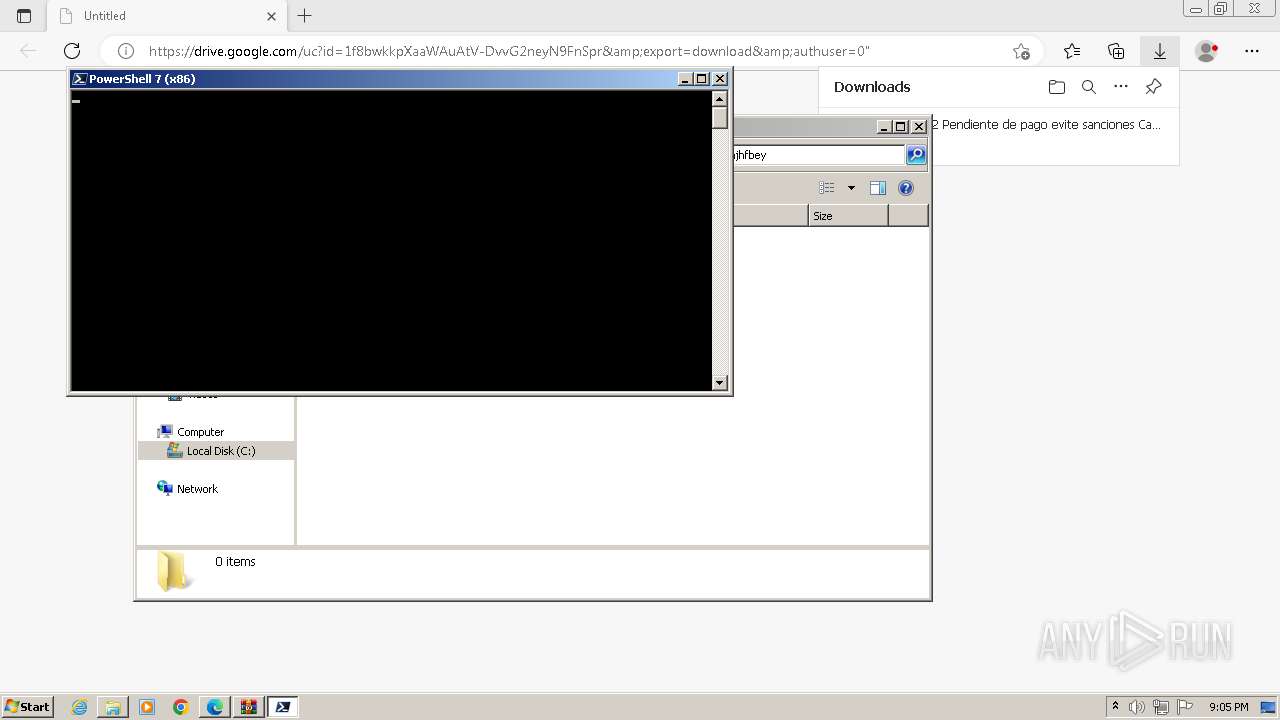Open WinRAR taskbar button
This screenshot has width=1280, height=720.
[x=248, y=707]
